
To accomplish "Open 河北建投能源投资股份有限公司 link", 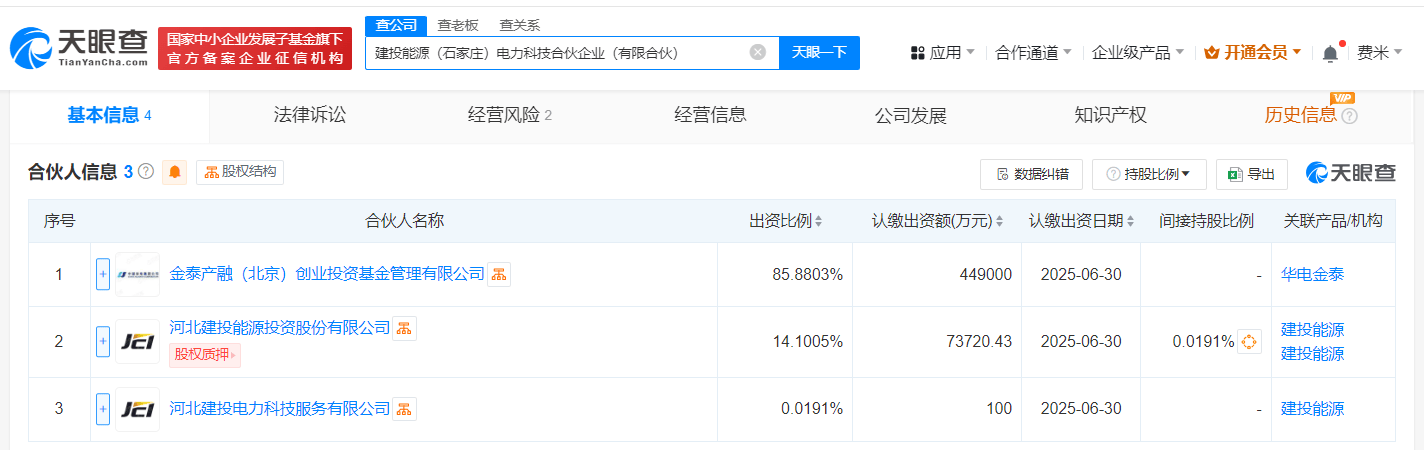I will coord(280,327).
